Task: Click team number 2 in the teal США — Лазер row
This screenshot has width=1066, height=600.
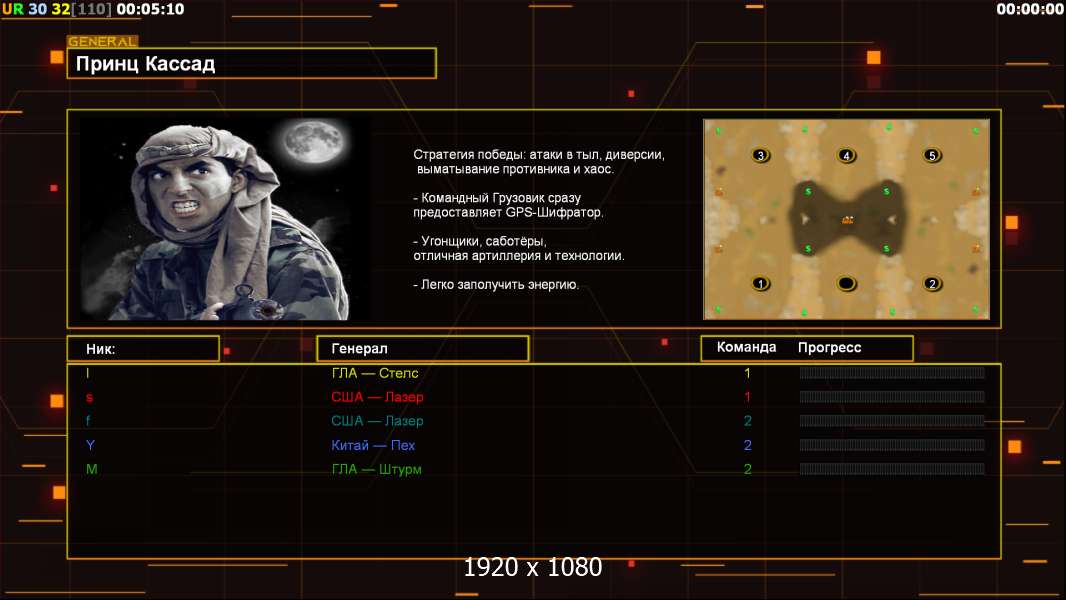Action: [x=747, y=421]
